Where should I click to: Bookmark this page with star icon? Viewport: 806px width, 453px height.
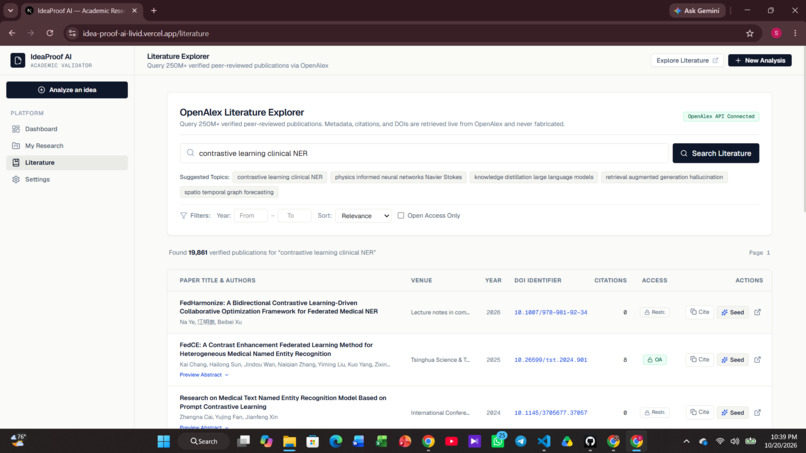[749, 33]
